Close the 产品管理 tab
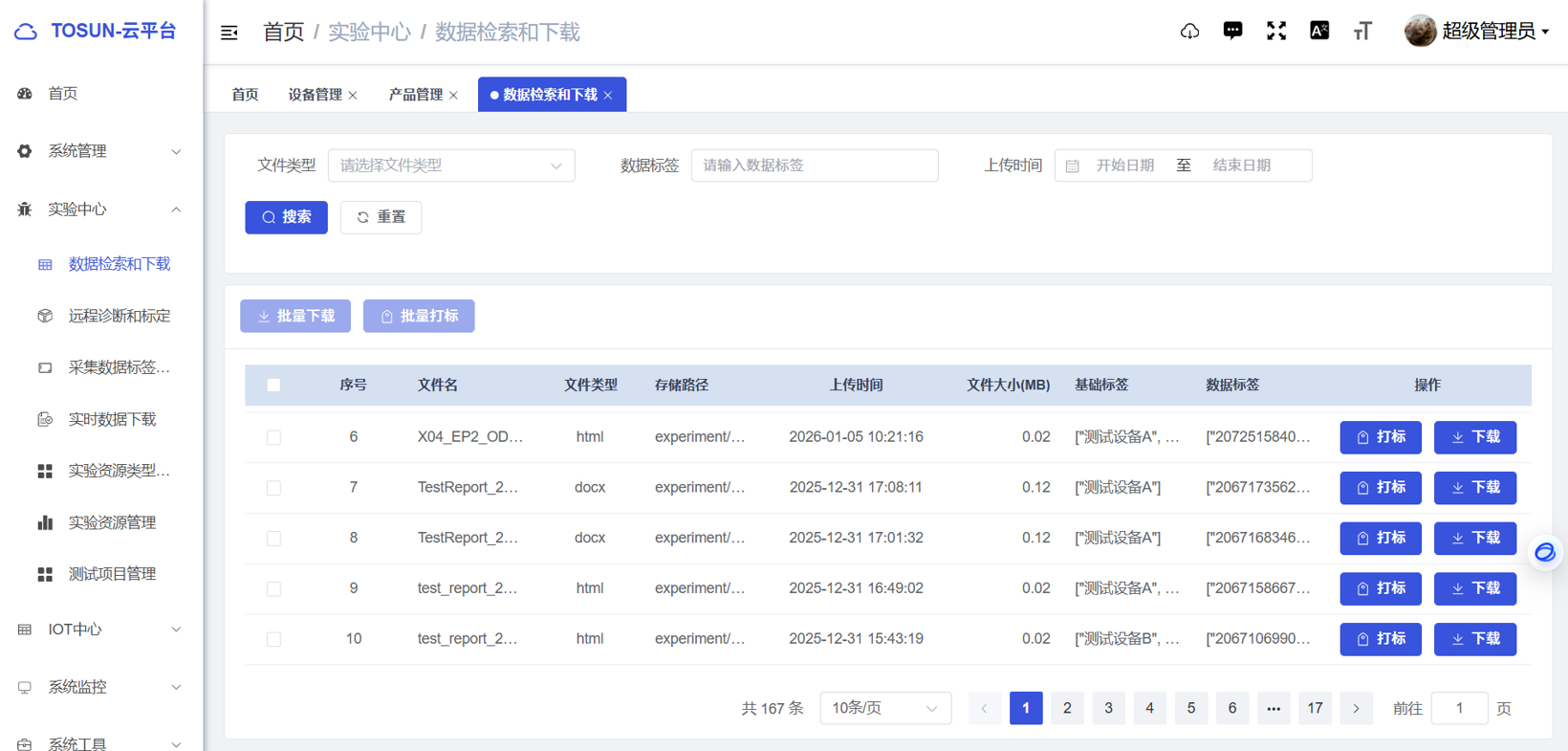The image size is (1568, 751). (454, 96)
